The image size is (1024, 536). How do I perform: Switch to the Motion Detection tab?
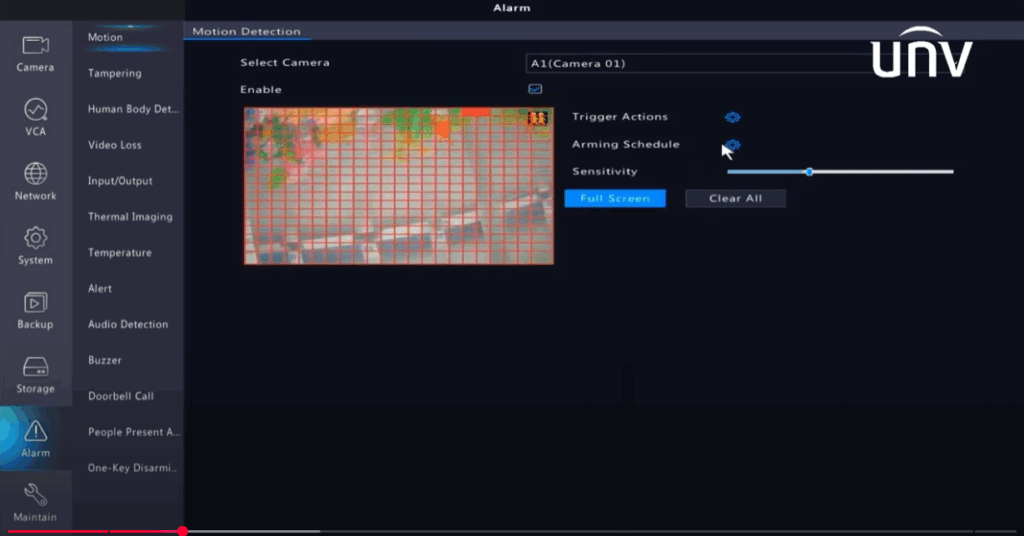[x=246, y=31]
